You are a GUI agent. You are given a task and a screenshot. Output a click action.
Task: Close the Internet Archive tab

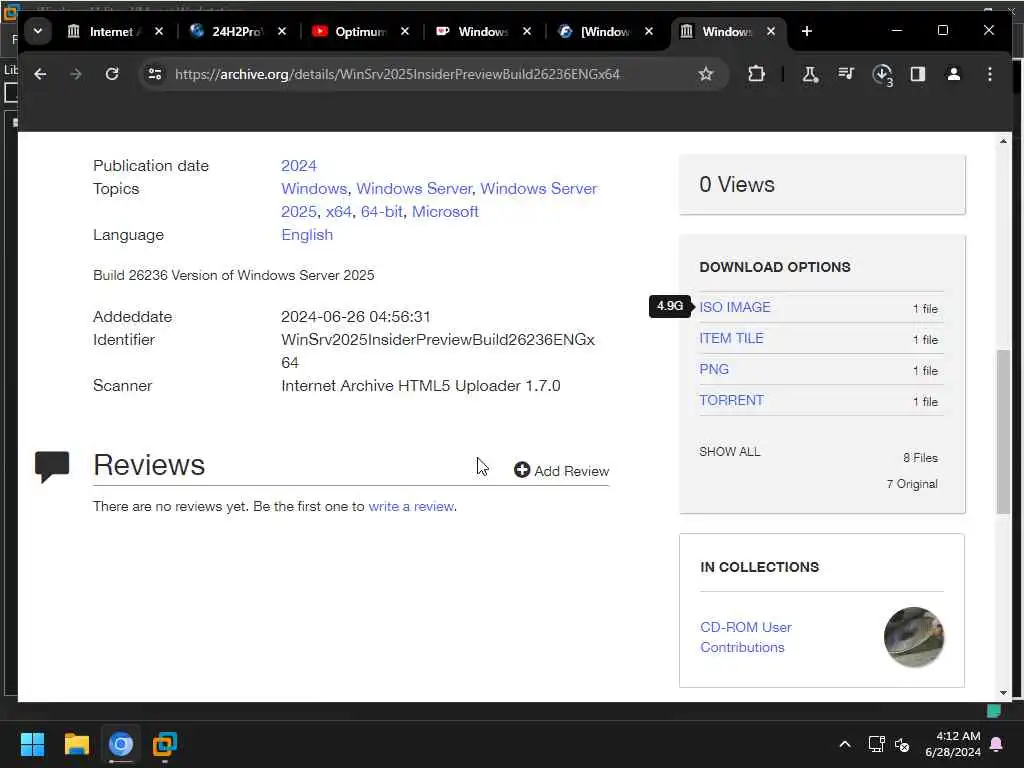[159, 31]
